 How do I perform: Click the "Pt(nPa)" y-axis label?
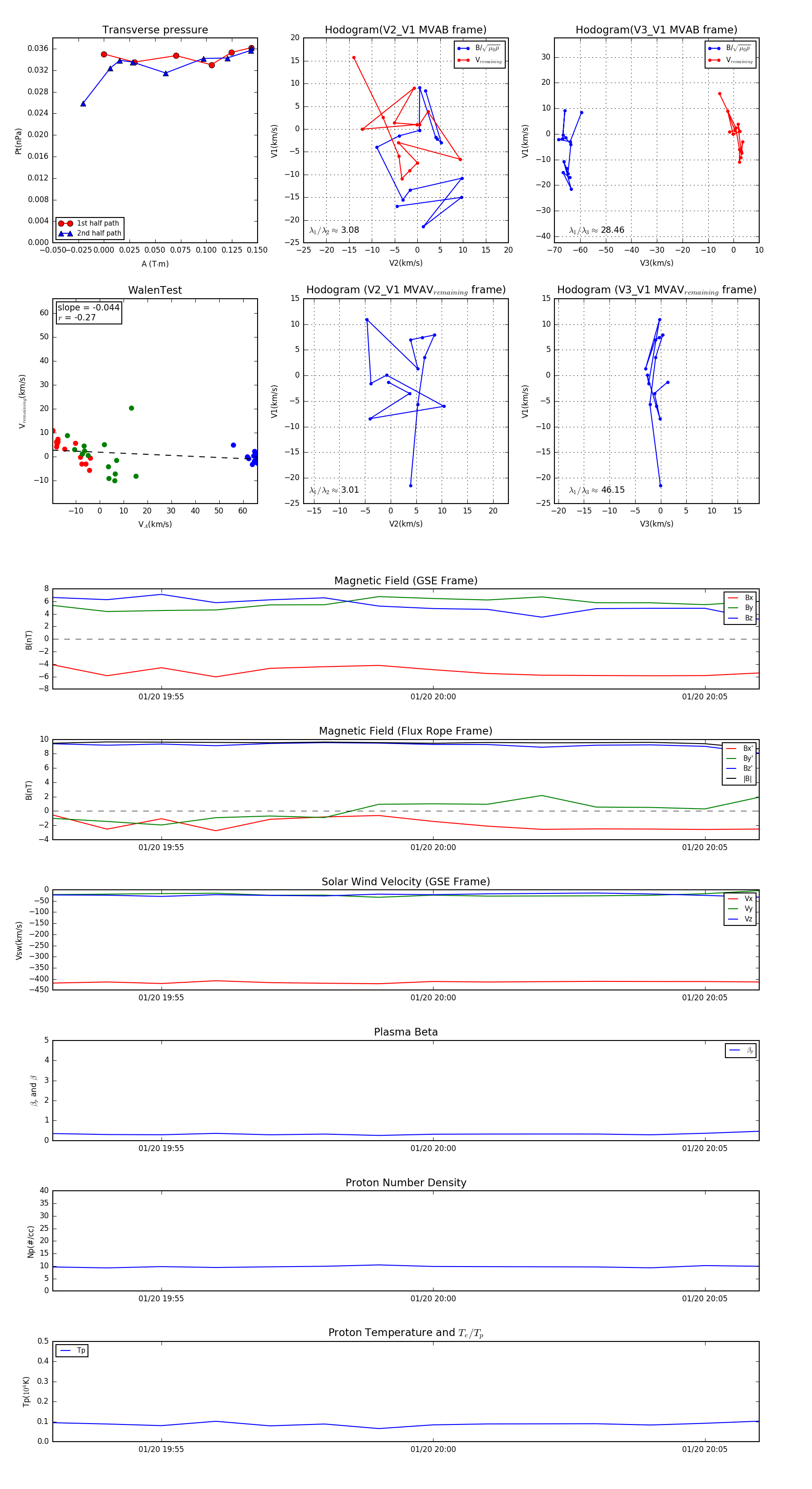click(18, 141)
